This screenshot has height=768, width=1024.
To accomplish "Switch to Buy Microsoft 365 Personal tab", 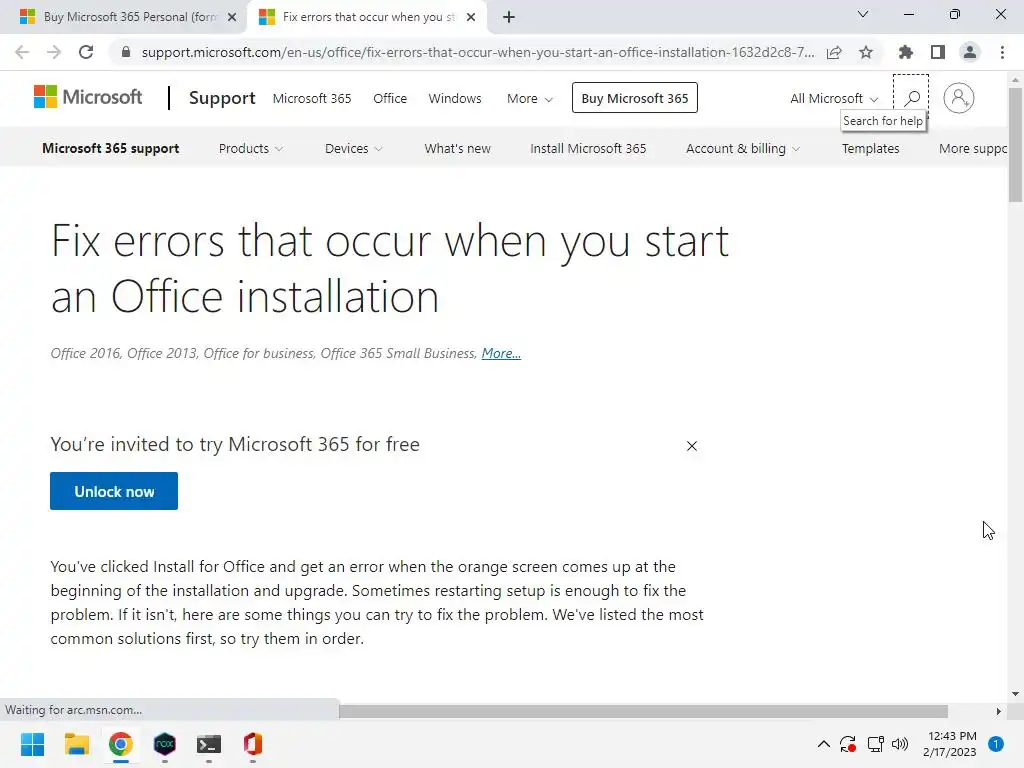I will click(x=122, y=17).
